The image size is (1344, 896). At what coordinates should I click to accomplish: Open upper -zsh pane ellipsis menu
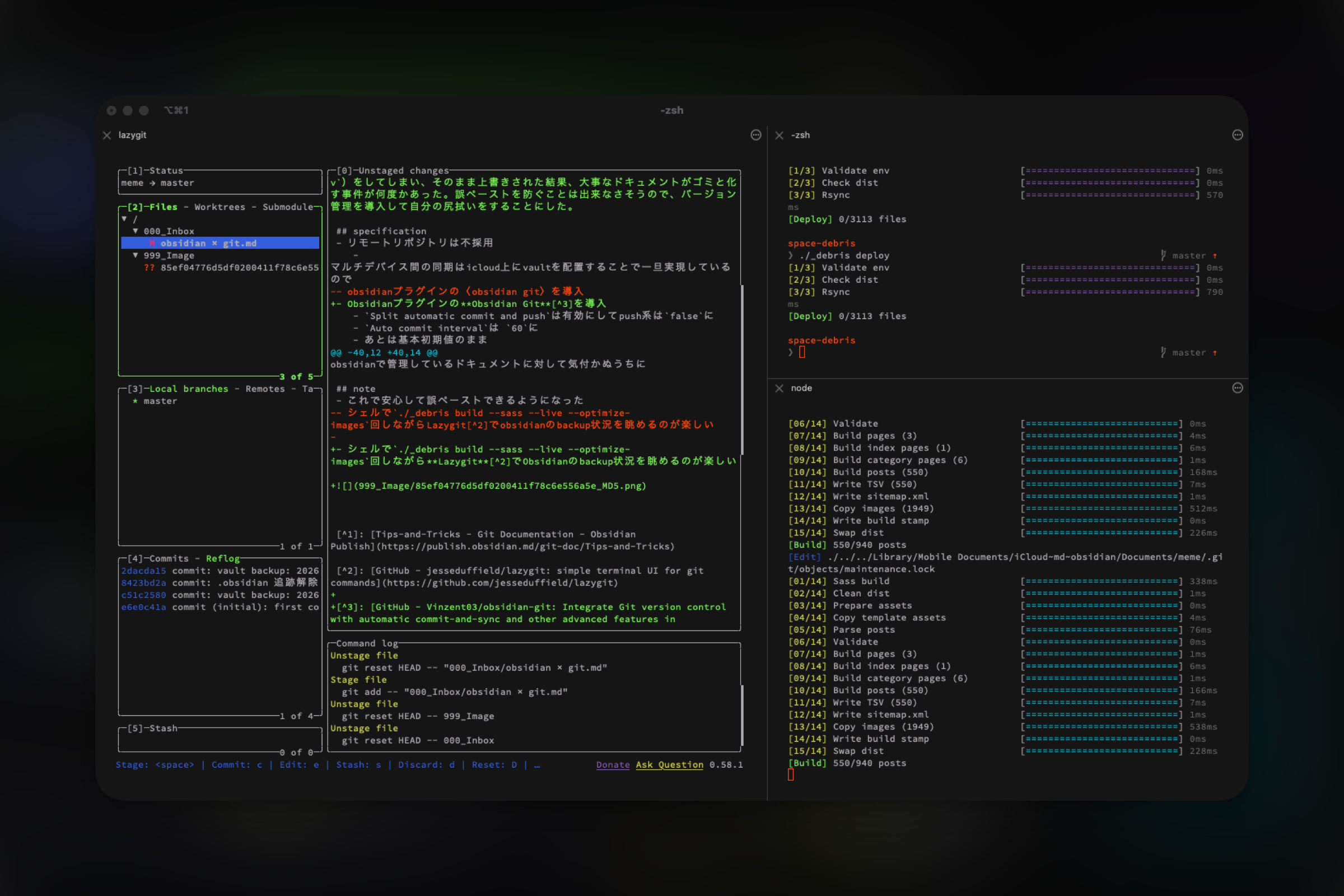[x=1237, y=136]
